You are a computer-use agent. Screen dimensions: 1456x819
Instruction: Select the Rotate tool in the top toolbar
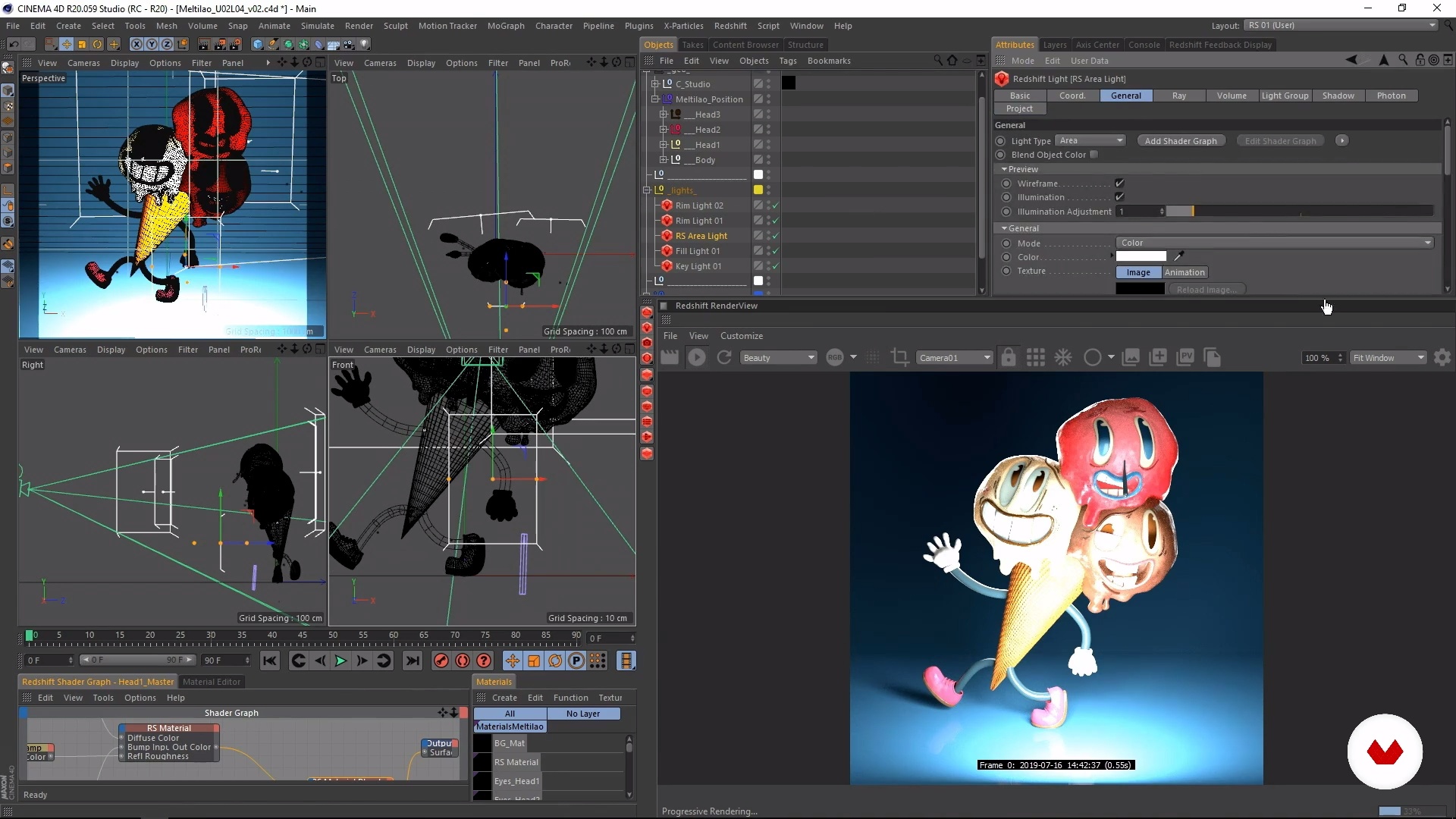[98, 44]
